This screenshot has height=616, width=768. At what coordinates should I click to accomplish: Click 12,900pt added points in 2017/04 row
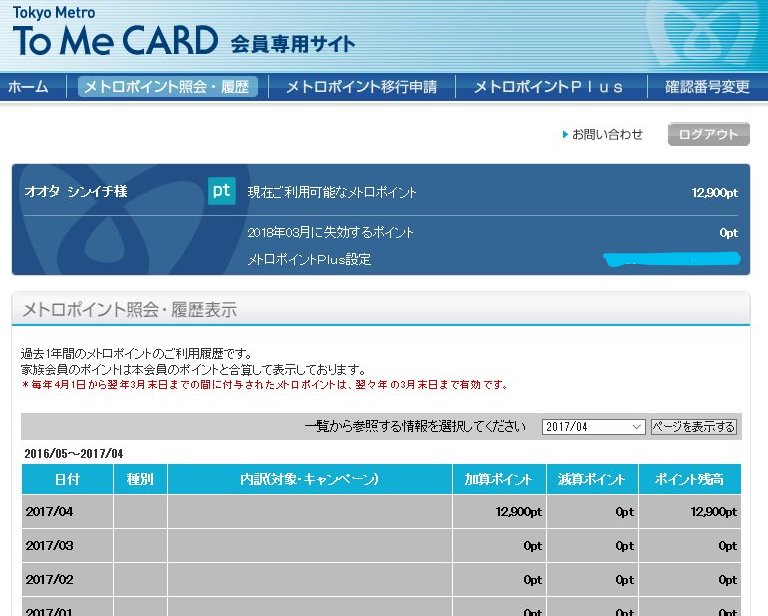pyautogui.click(x=519, y=512)
